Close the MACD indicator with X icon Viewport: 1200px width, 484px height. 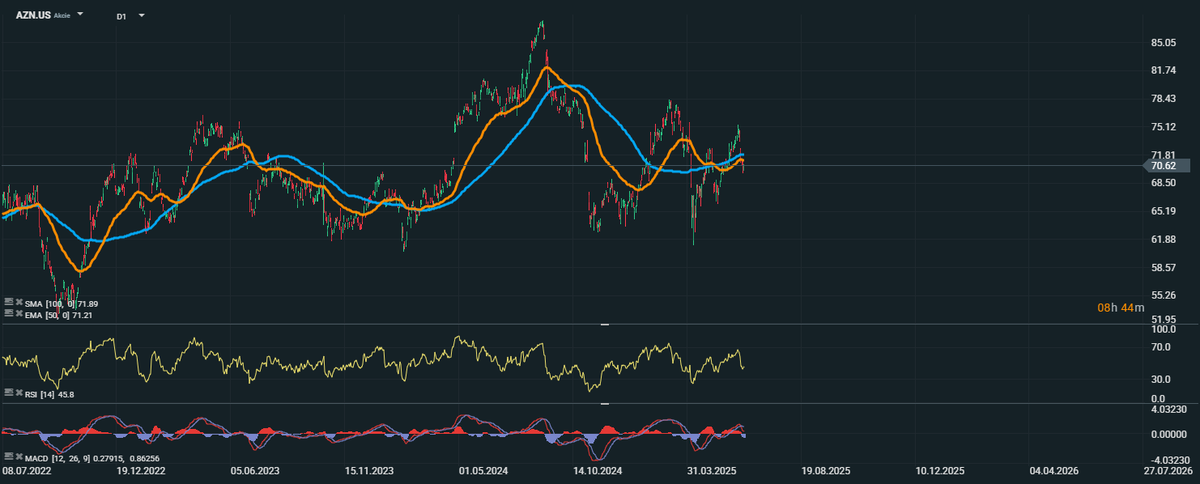tap(18, 457)
